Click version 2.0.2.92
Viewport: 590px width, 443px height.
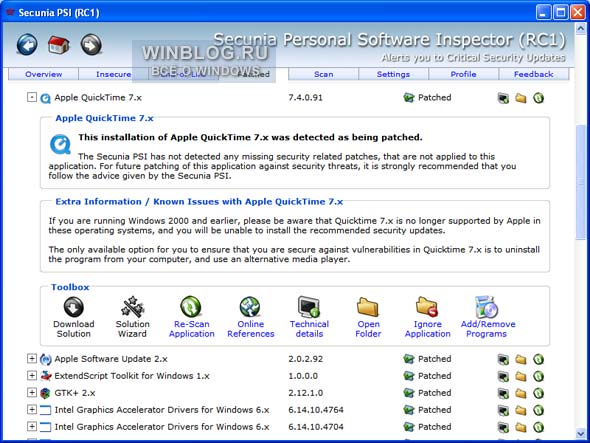[306, 359]
